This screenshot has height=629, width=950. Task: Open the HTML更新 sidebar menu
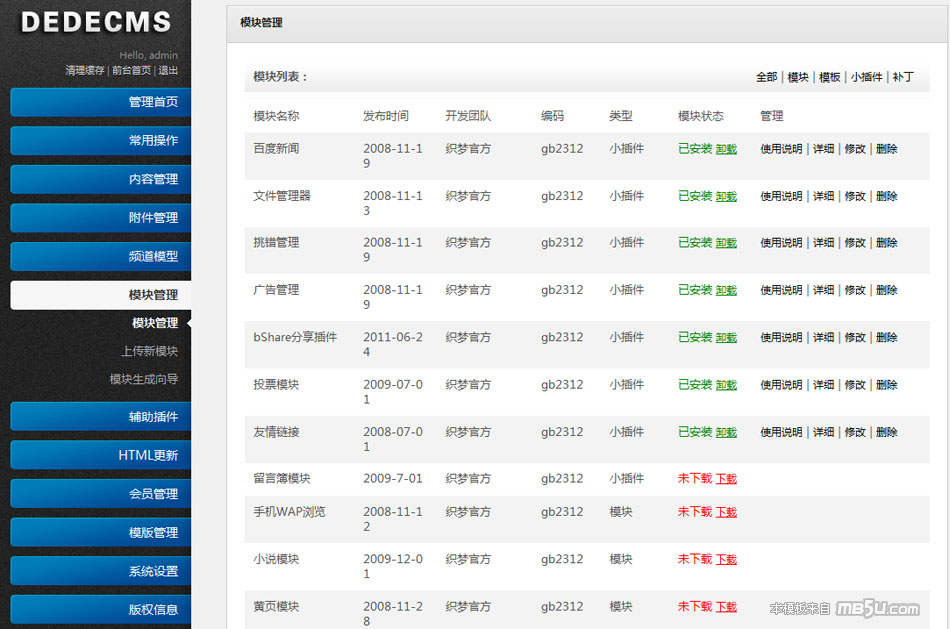tap(100, 455)
